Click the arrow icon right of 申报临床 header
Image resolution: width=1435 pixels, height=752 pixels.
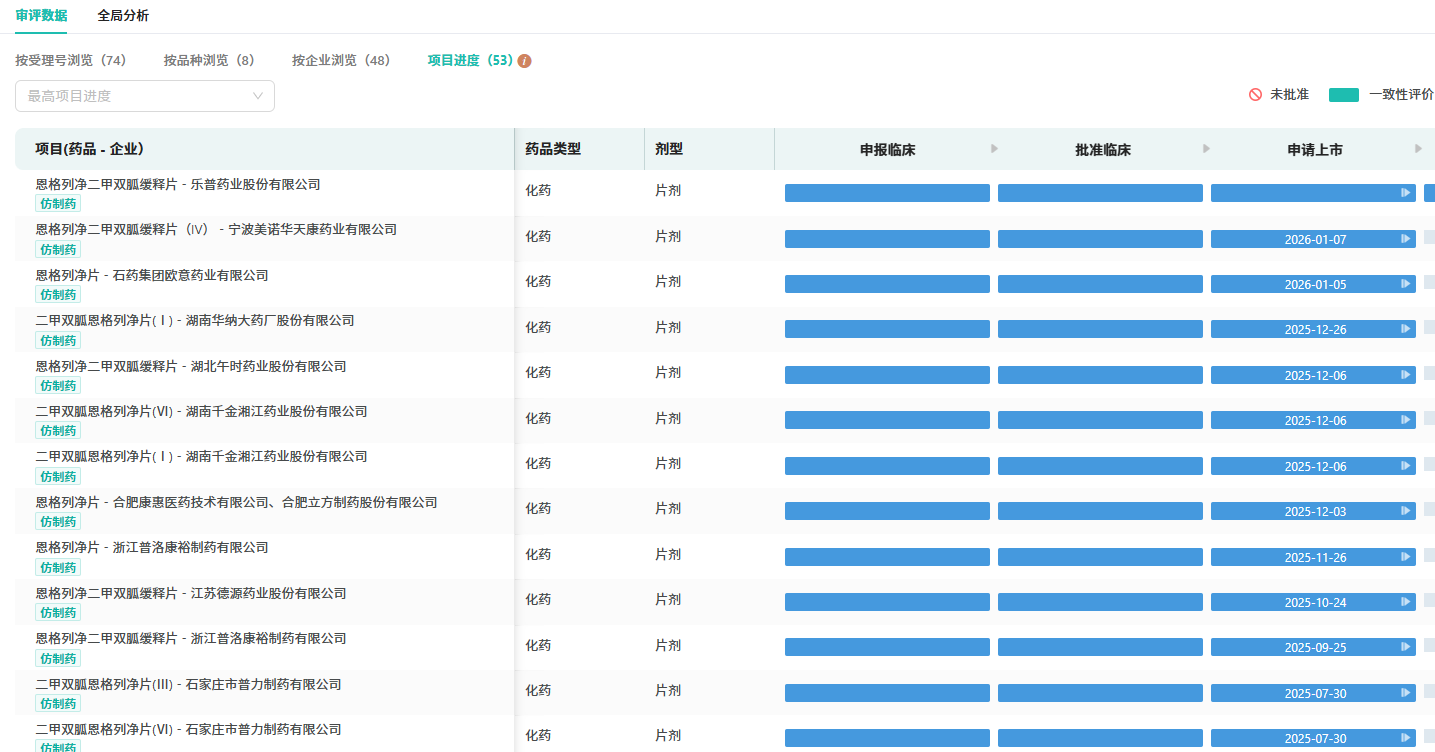coord(994,149)
